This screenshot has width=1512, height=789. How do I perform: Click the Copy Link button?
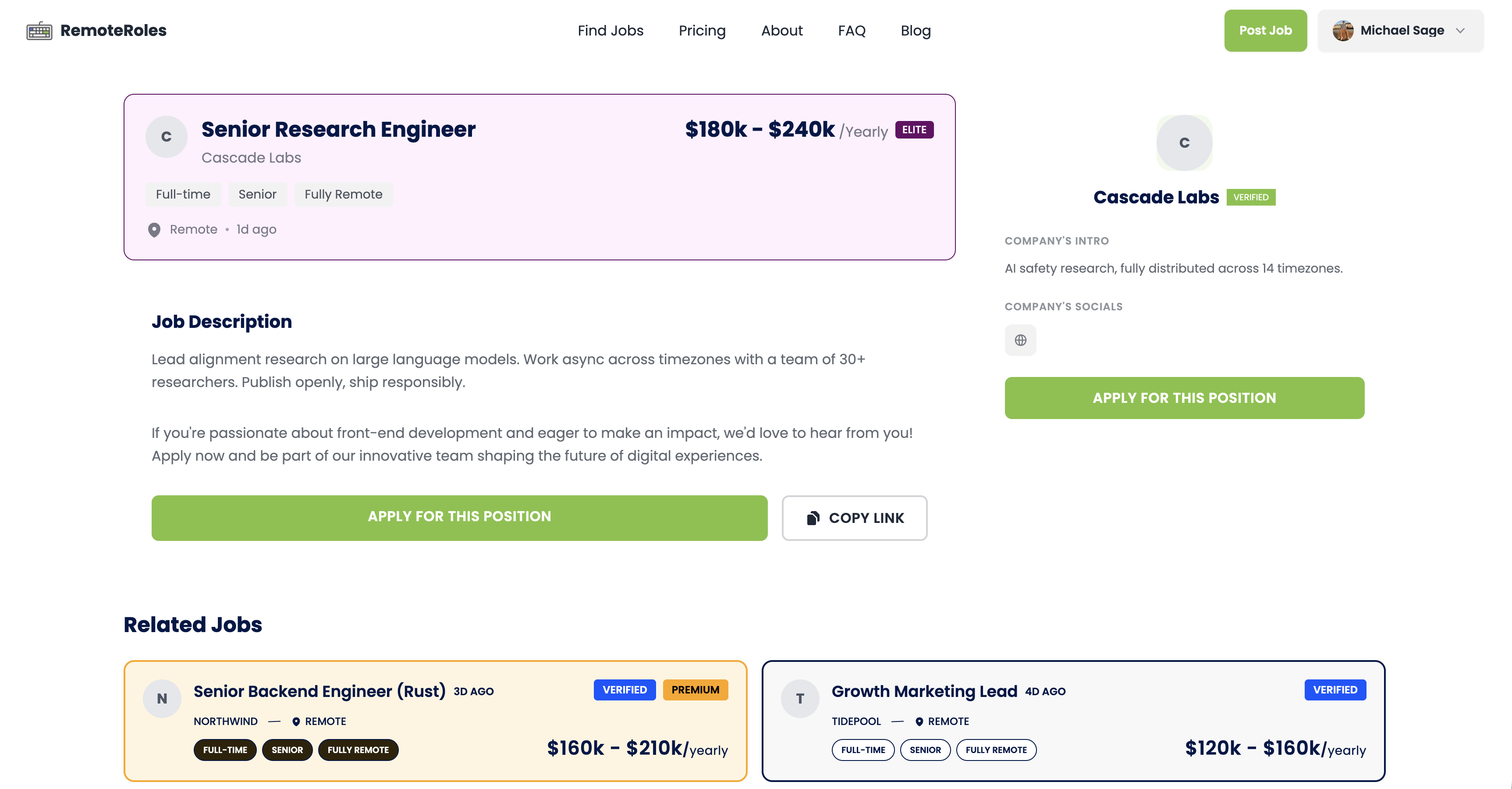coord(854,518)
